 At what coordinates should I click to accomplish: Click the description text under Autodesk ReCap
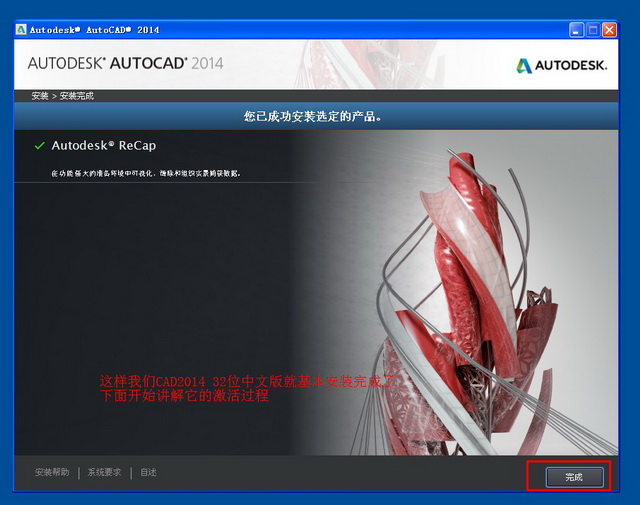pos(146,173)
